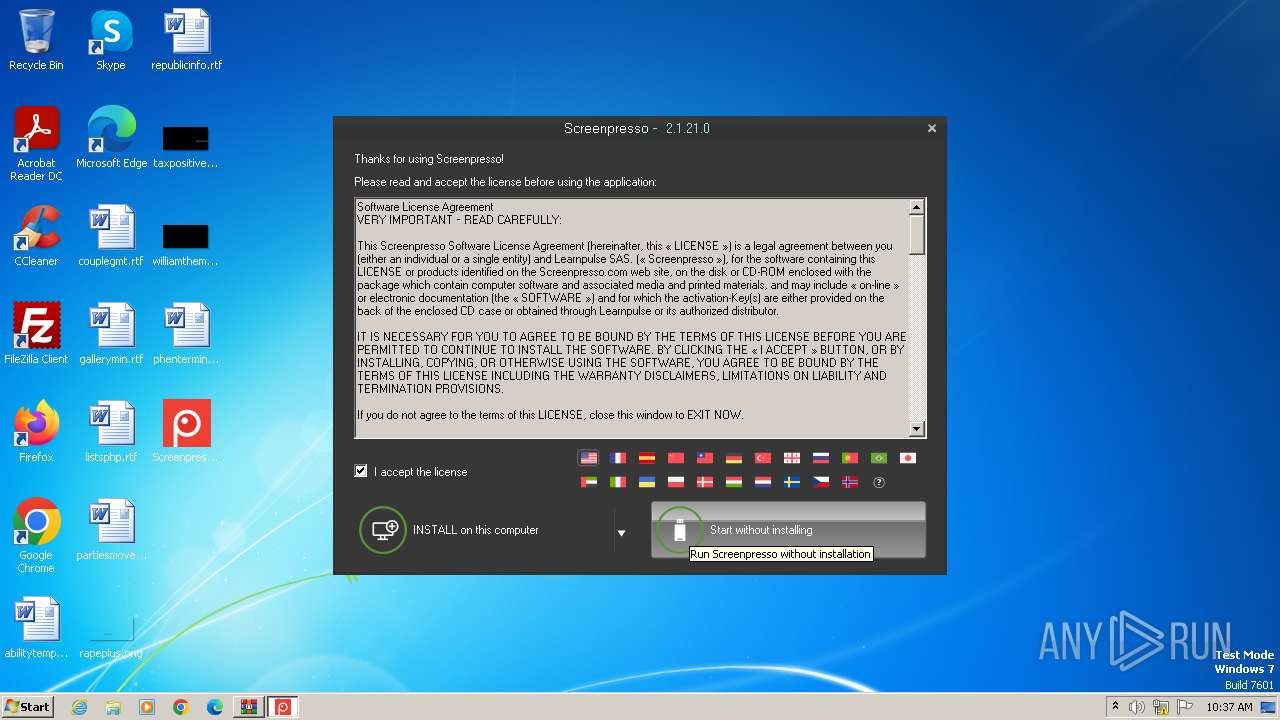Select the phentermin desktop document

click(186, 334)
